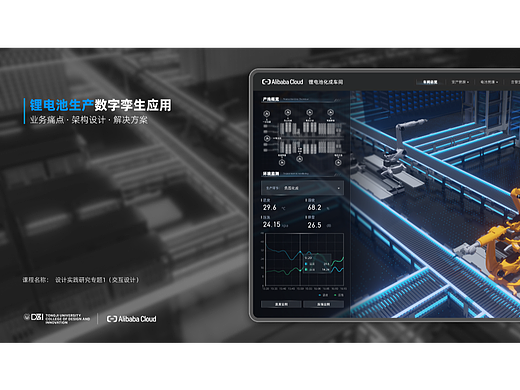Click the subtitle 业务痛点·架构设计·解决方案

(89, 120)
